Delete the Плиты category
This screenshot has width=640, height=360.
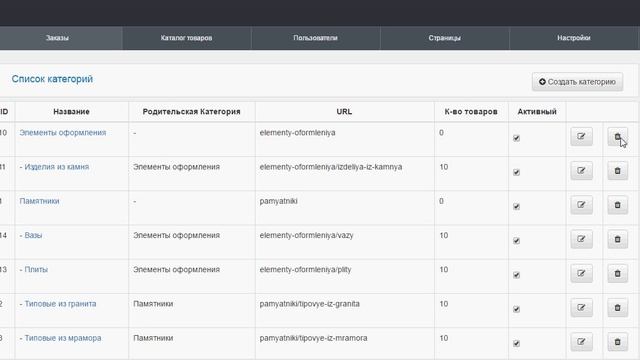tap(618, 274)
